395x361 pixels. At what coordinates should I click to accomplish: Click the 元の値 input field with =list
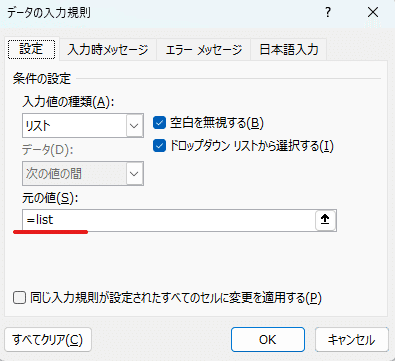[168, 220]
